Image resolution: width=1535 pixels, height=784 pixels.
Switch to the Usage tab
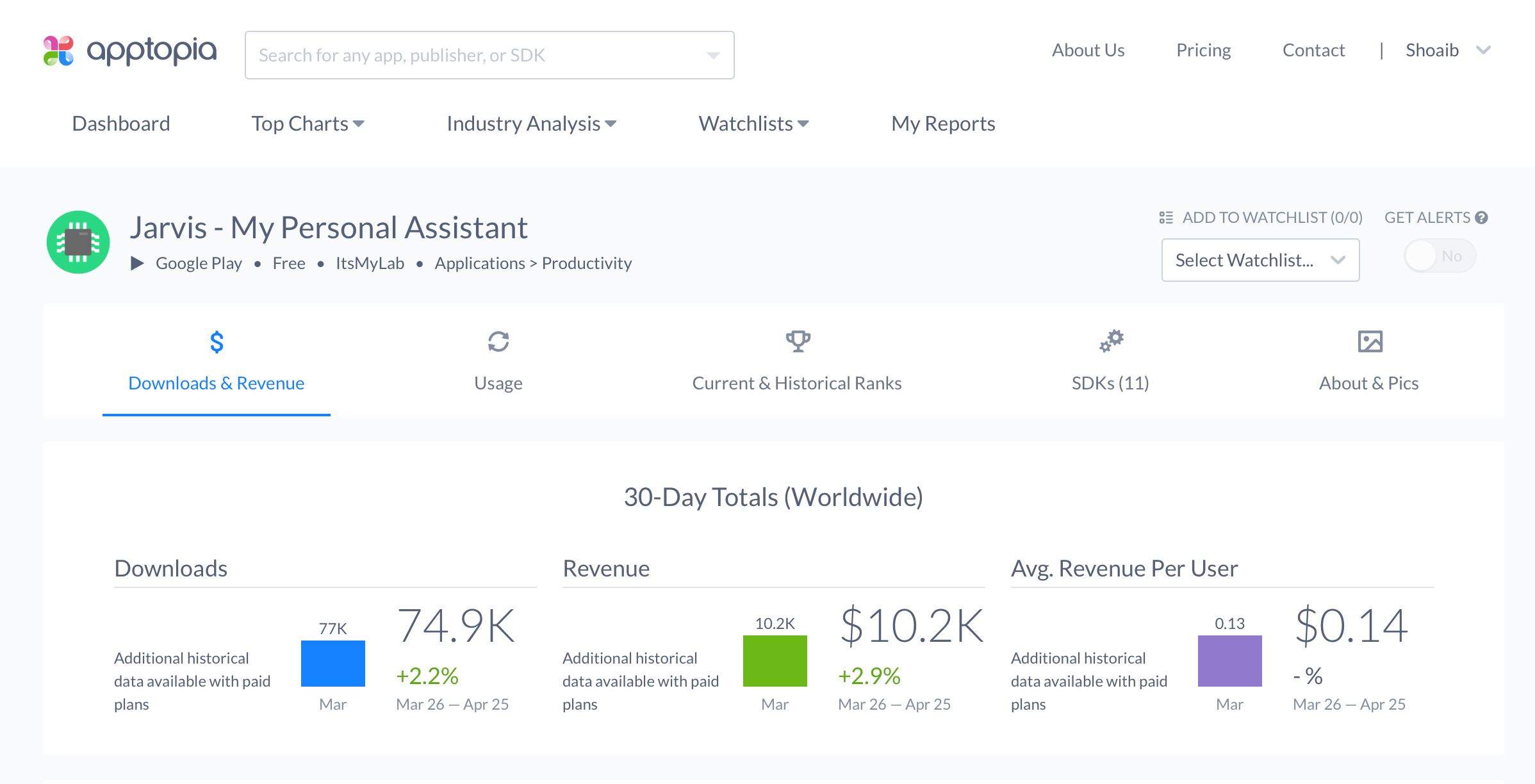pos(498,382)
